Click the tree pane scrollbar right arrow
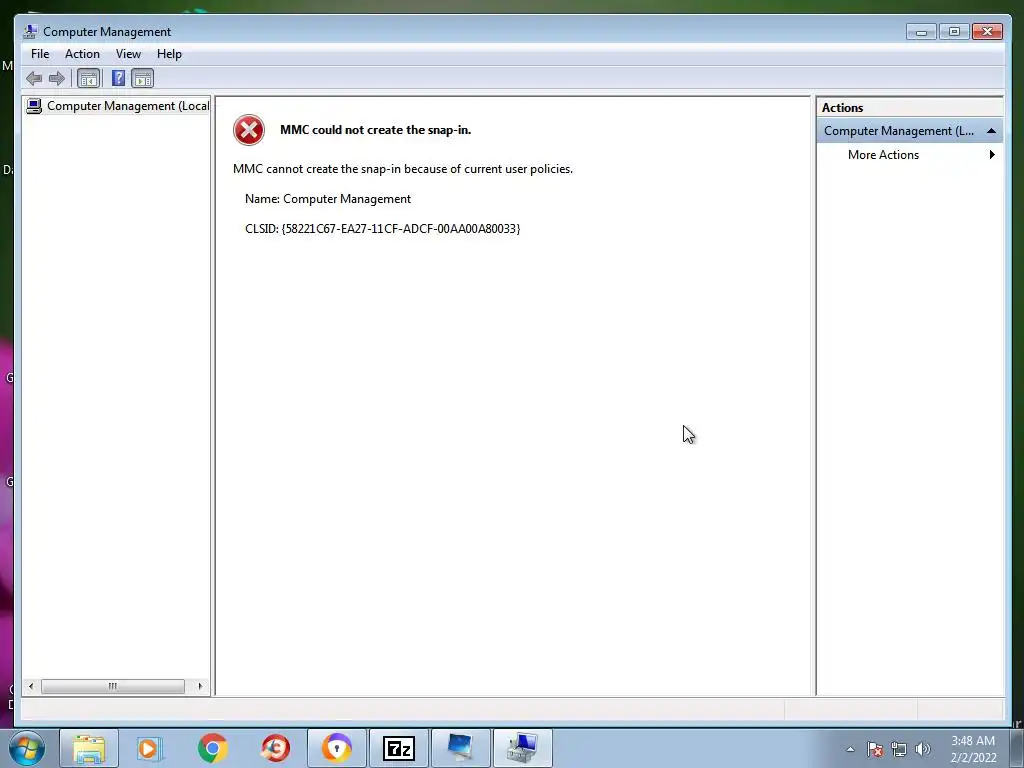The width and height of the screenshot is (1024, 768). pos(200,686)
